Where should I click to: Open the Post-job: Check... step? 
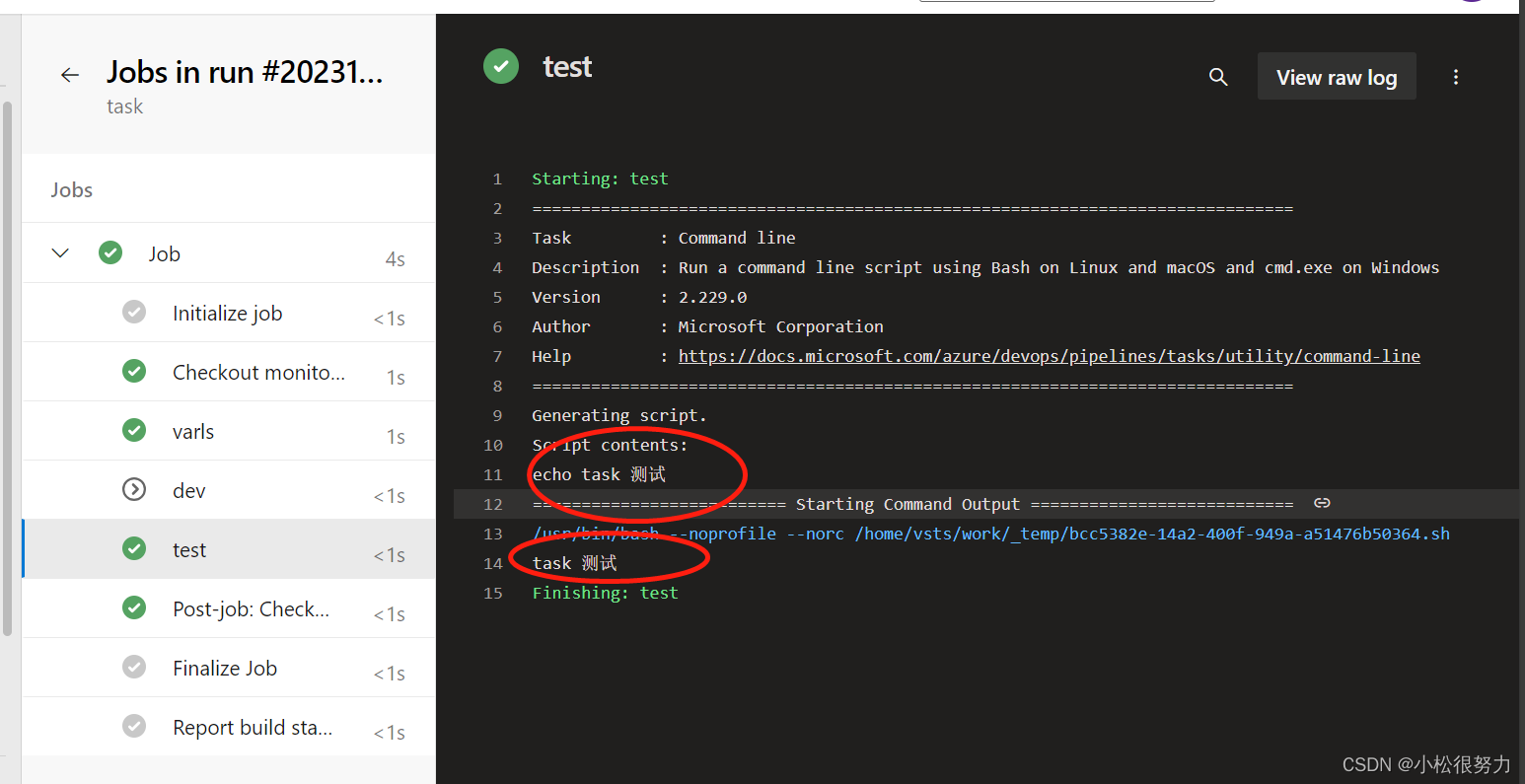pyautogui.click(x=229, y=608)
